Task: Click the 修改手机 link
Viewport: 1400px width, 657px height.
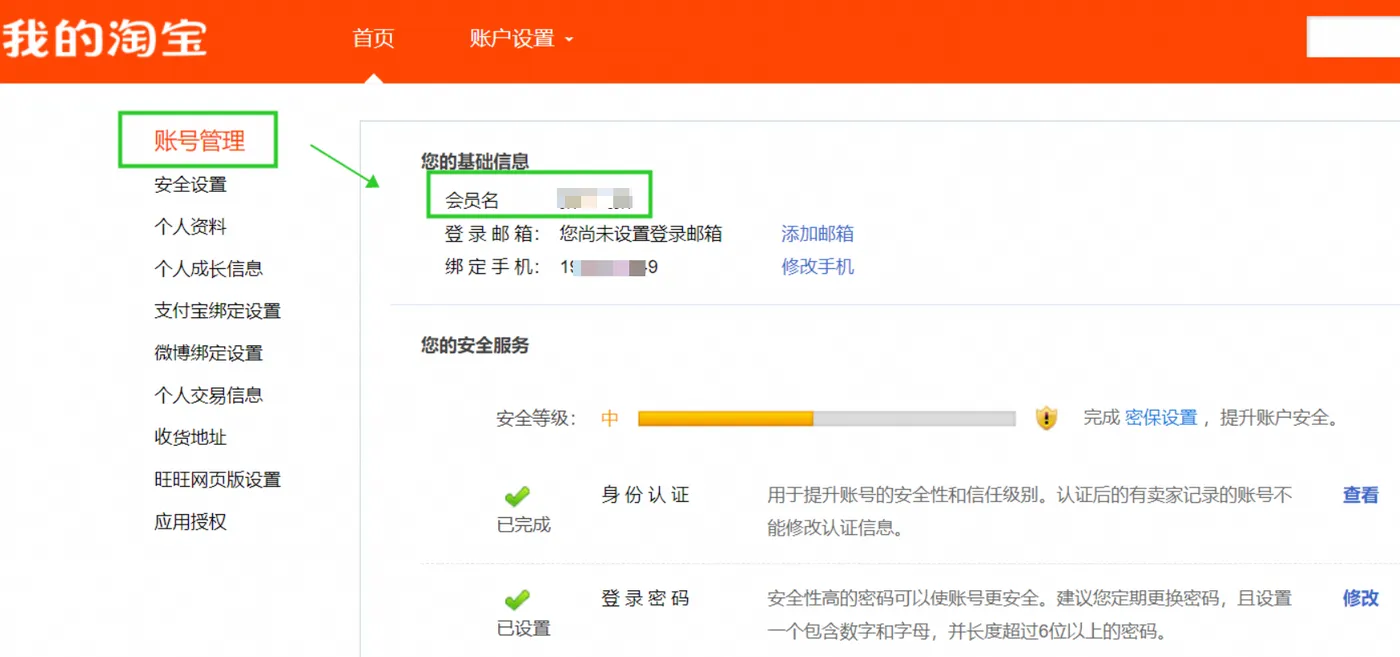Action: [x=817, y=267]
